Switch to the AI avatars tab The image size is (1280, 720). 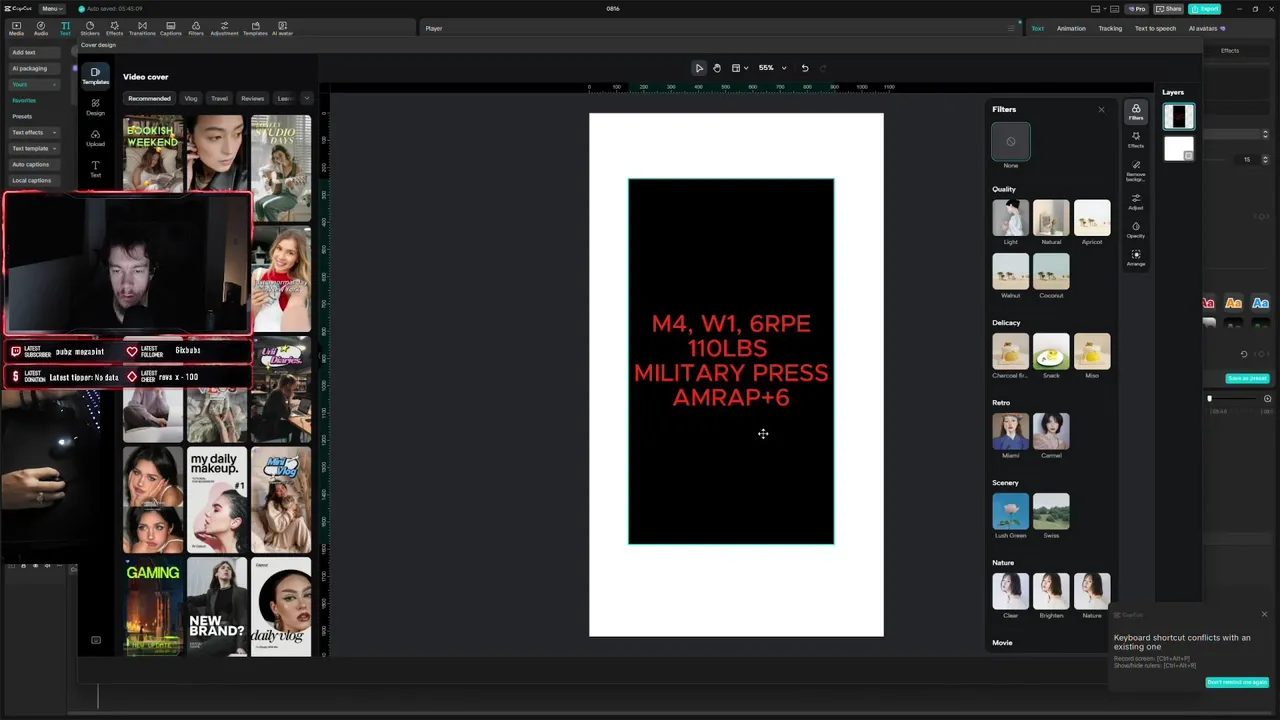pyautogui.click(x=1206, y=28)
